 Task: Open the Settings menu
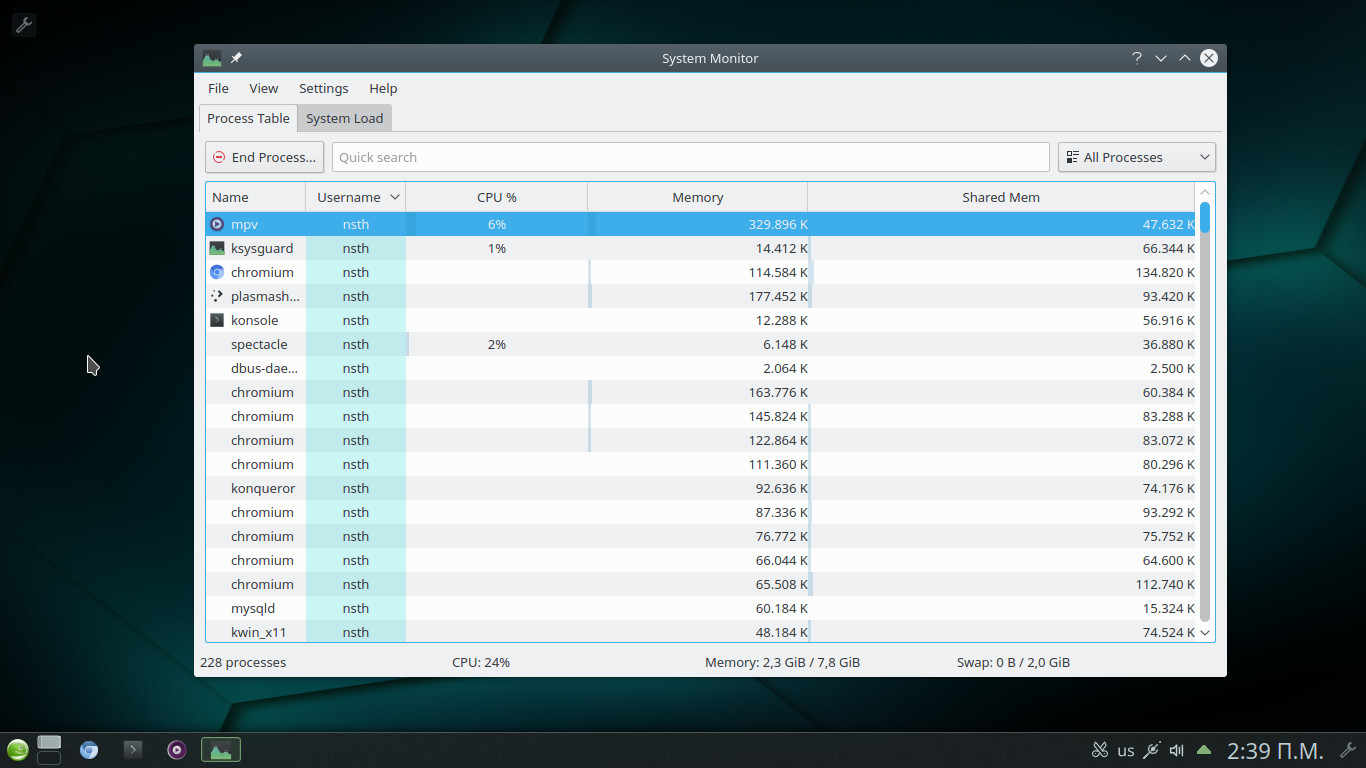pos(323,88)
